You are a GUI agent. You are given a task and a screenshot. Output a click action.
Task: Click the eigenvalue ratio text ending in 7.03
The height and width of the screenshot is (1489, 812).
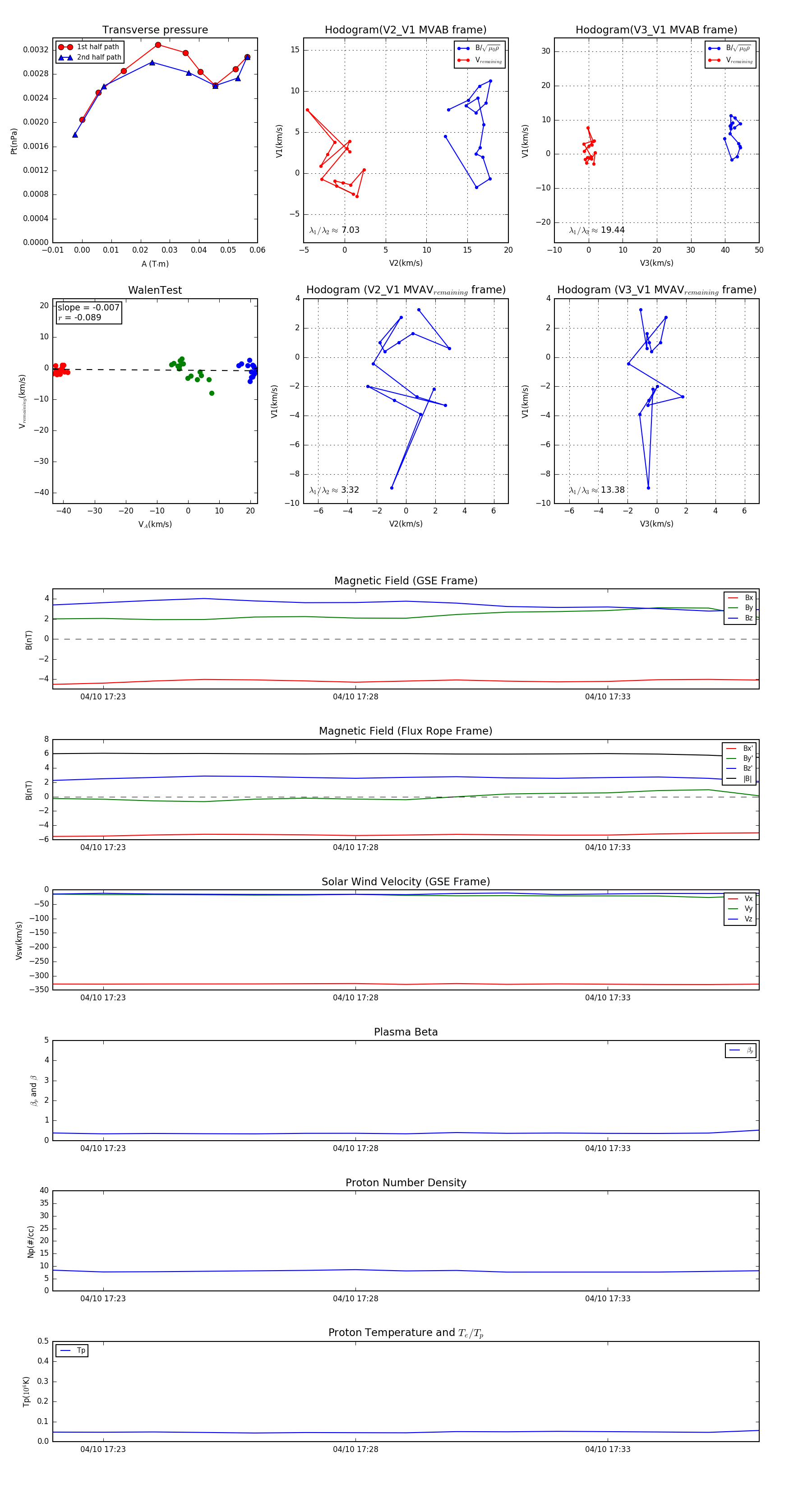334,230
